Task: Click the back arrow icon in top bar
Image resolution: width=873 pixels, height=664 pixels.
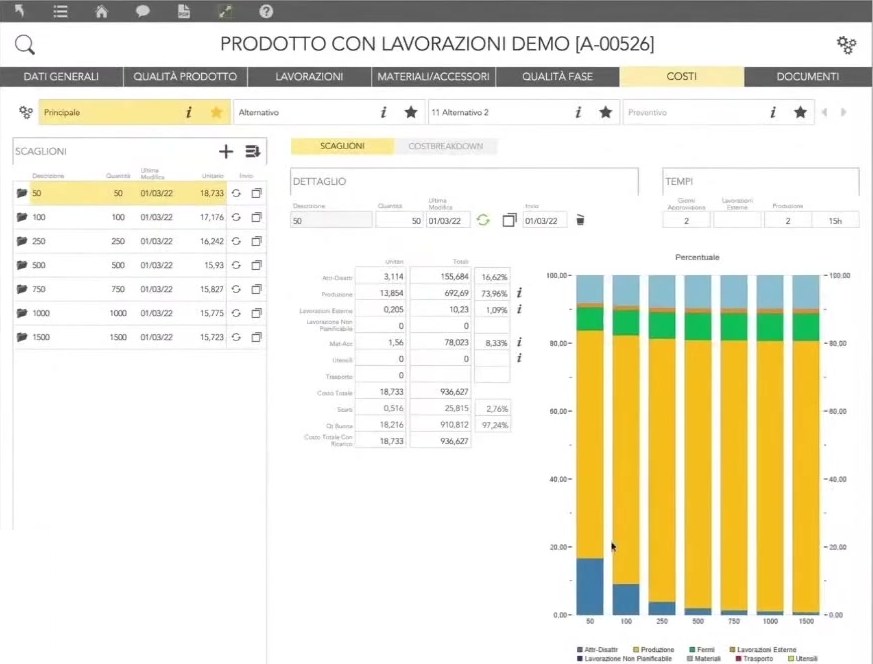Action: (19, 11)
